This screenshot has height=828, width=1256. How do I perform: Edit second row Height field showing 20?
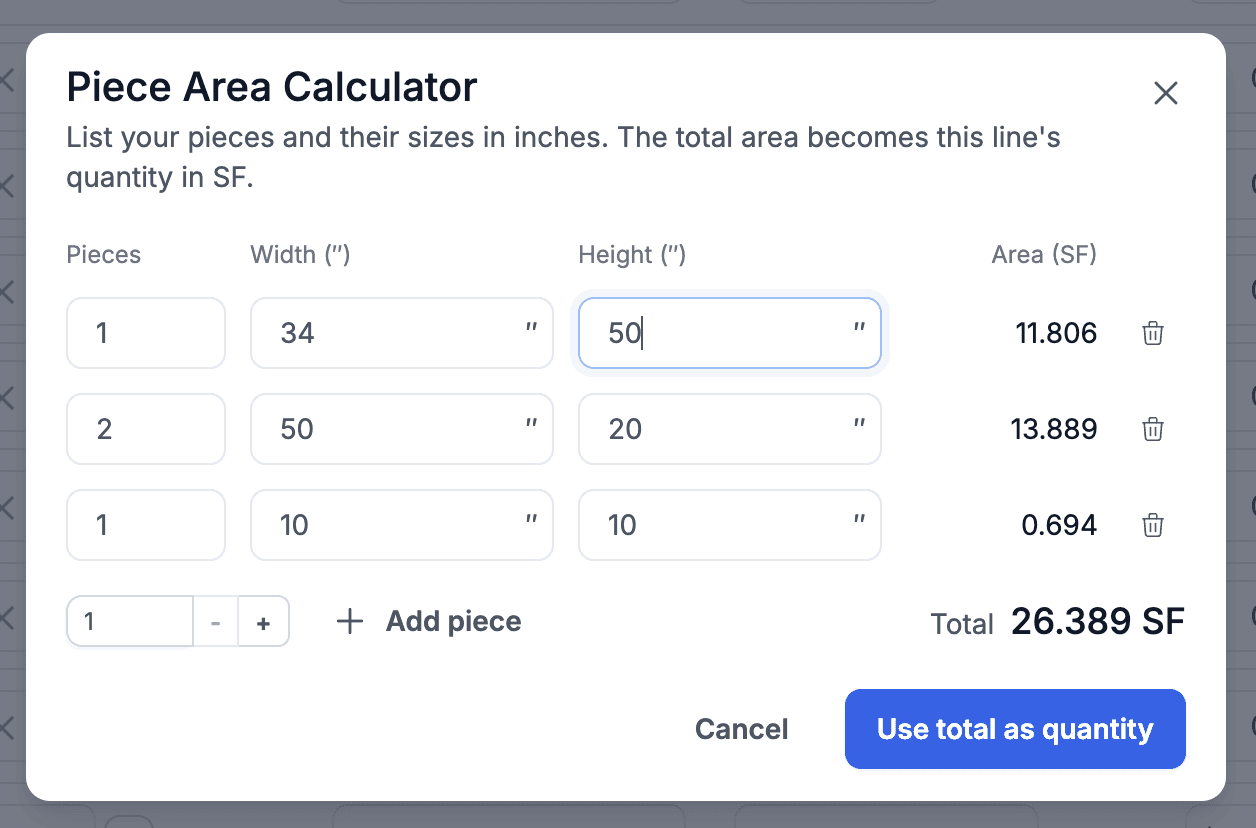pyautogui.click(x=730, y=429)
